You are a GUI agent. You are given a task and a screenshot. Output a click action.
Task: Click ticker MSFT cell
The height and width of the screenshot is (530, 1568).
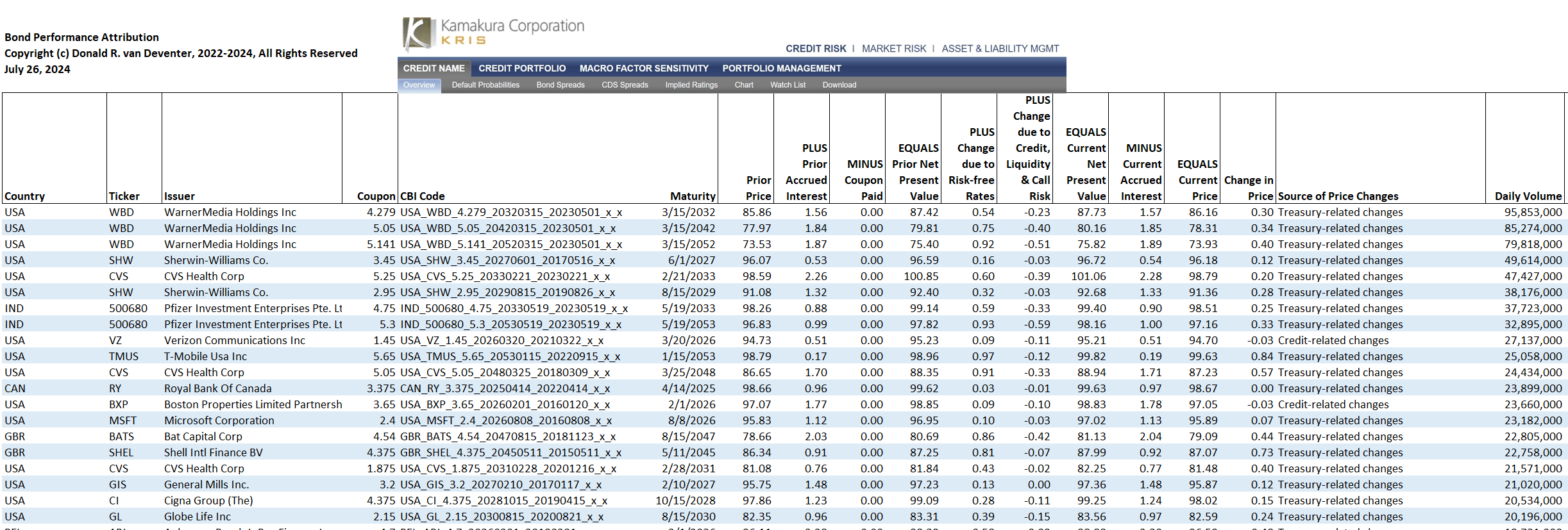point(123,420)
